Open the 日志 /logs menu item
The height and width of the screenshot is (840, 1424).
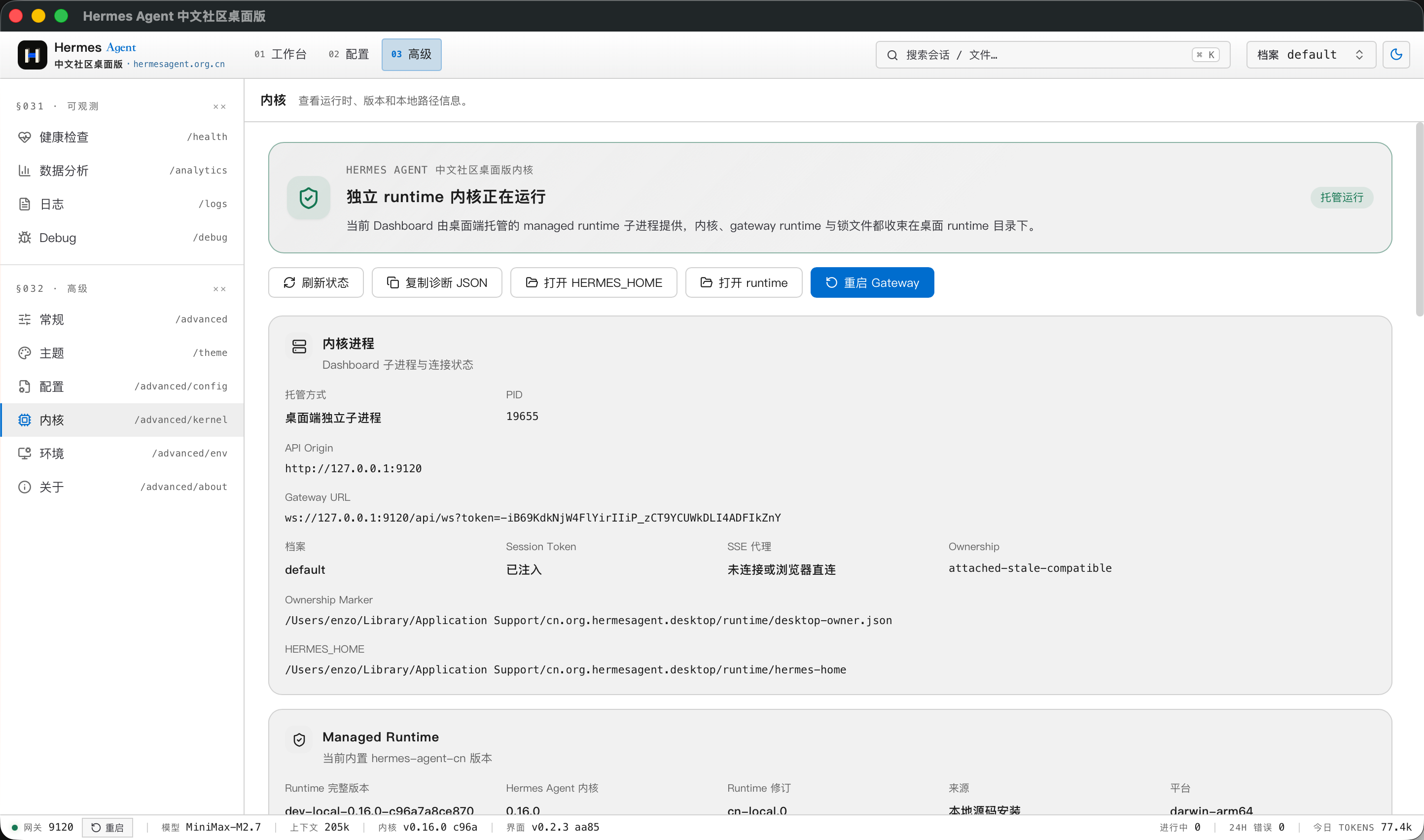(x=122, y=204)
